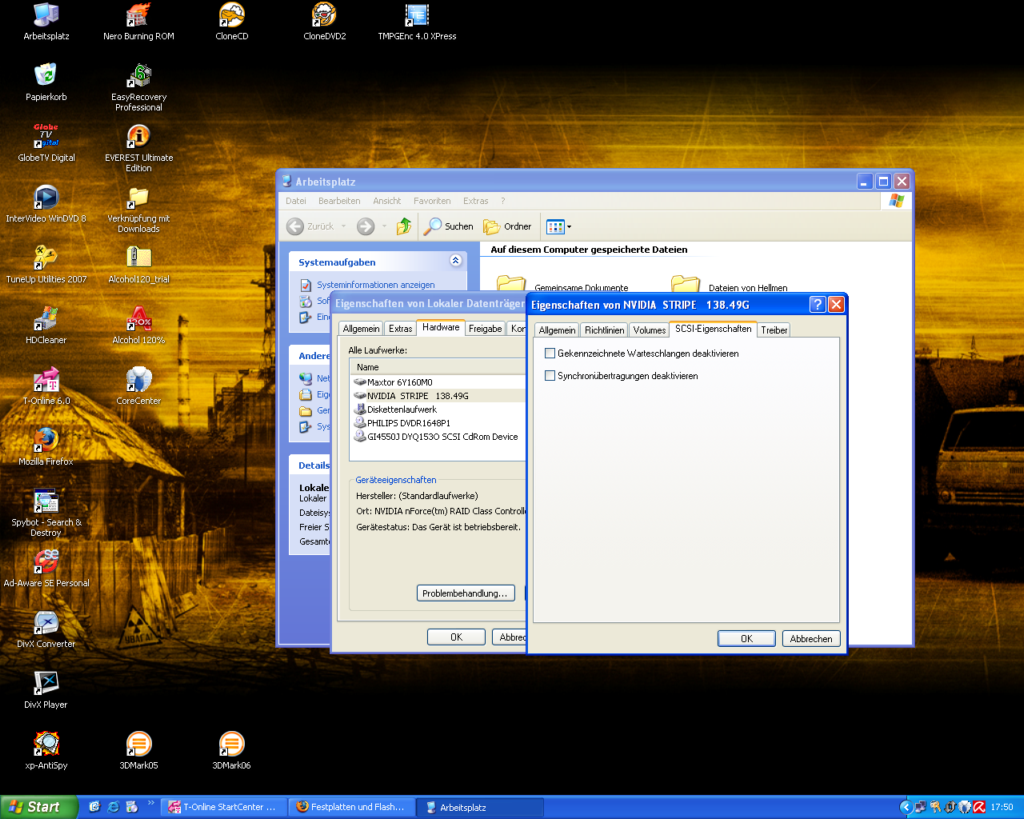The width and height of the screenshot is (1024, 819).
Task: Select PHILIPS DVDR1648P1 in drive list
Action: (439, 423)
